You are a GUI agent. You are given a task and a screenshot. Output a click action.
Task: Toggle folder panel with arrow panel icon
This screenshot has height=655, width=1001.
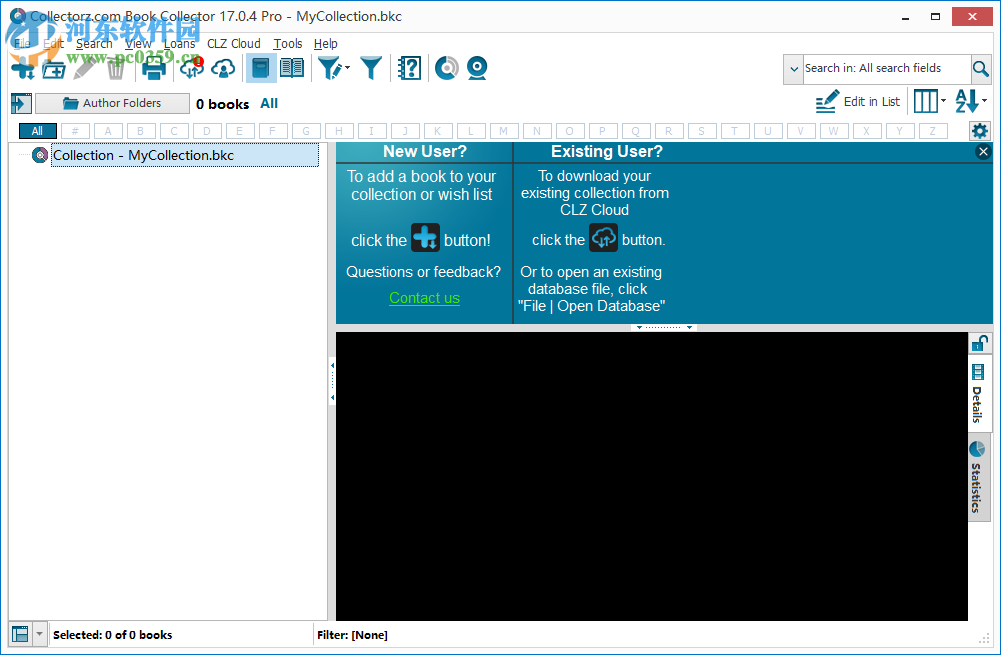click(21, 103)
